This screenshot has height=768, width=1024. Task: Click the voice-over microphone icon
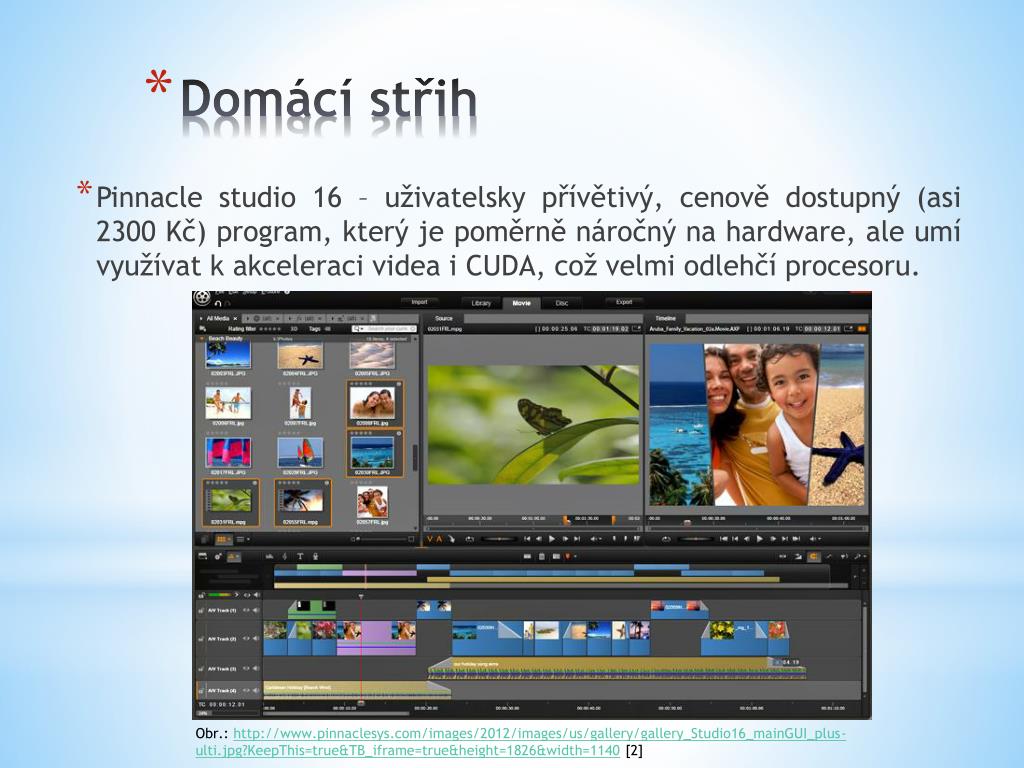315,556
